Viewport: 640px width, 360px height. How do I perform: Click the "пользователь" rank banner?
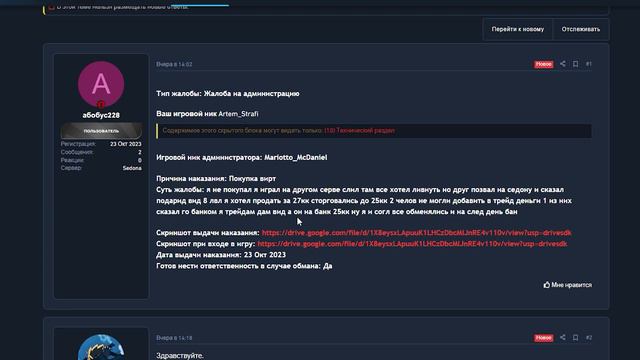pyautogui.click(x=101, y=131)
